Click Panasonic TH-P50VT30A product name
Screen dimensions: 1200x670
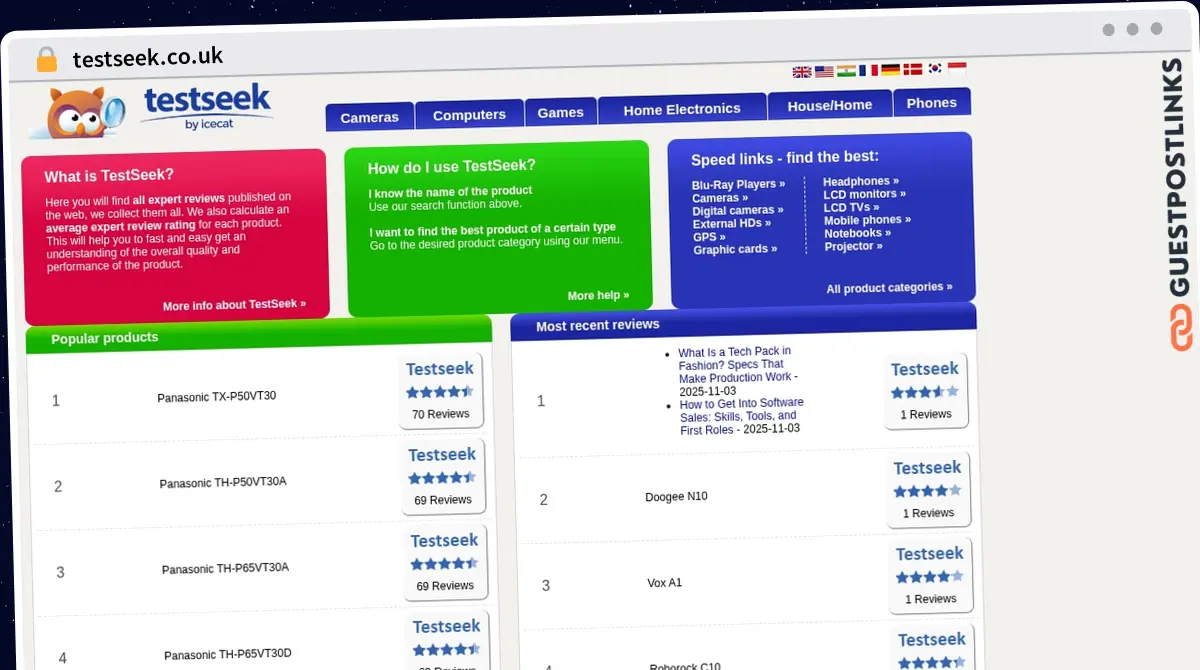223,482
